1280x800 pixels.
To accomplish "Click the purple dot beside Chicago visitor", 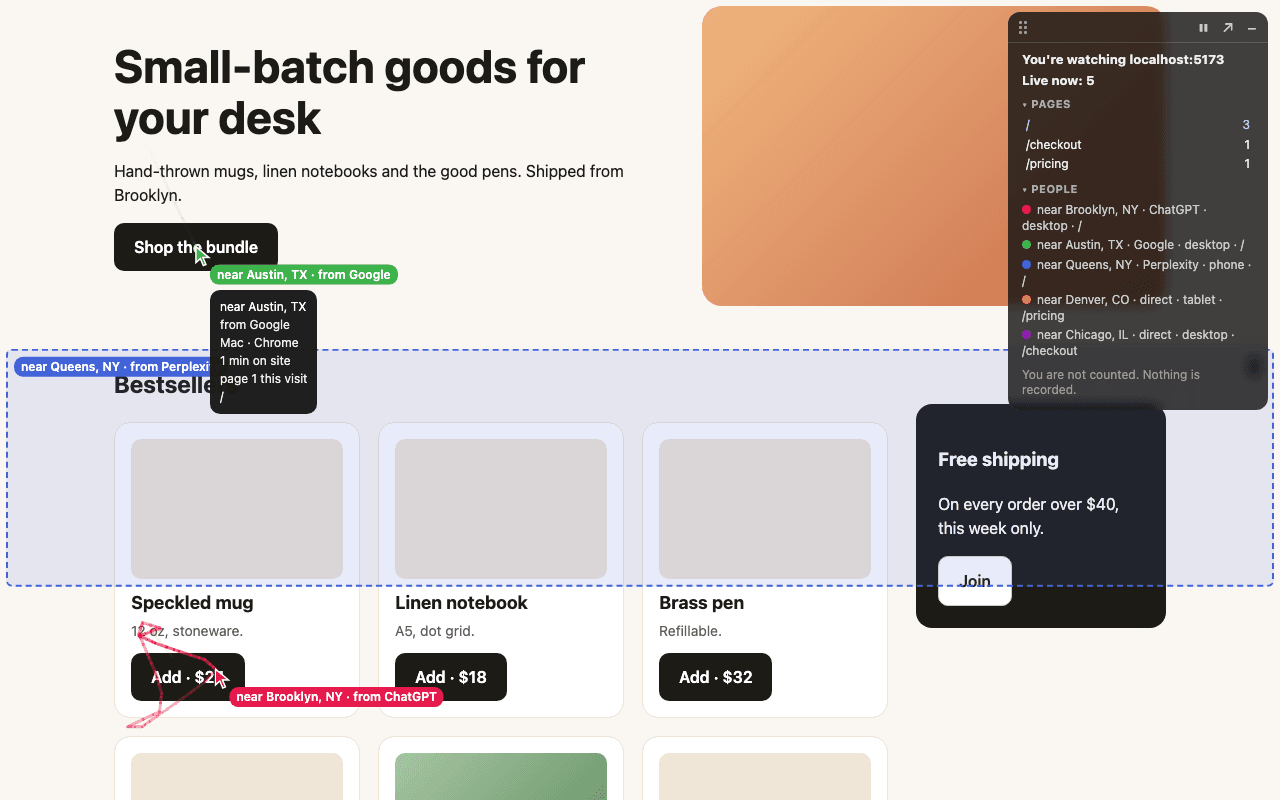I will pos(1026,335).
